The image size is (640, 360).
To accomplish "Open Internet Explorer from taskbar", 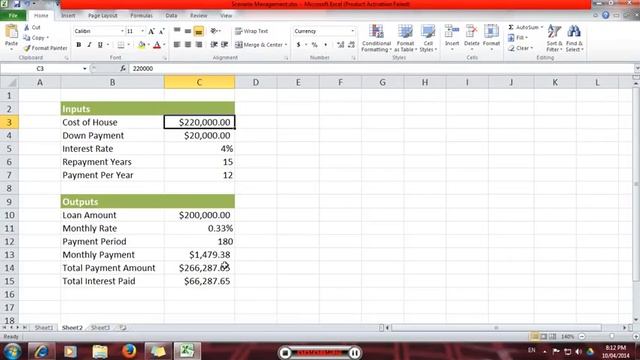I will tap(41, 351).
